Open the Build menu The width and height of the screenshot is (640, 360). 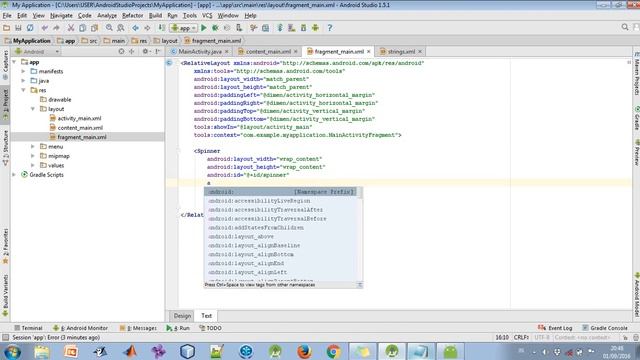(x=155, y=16)
